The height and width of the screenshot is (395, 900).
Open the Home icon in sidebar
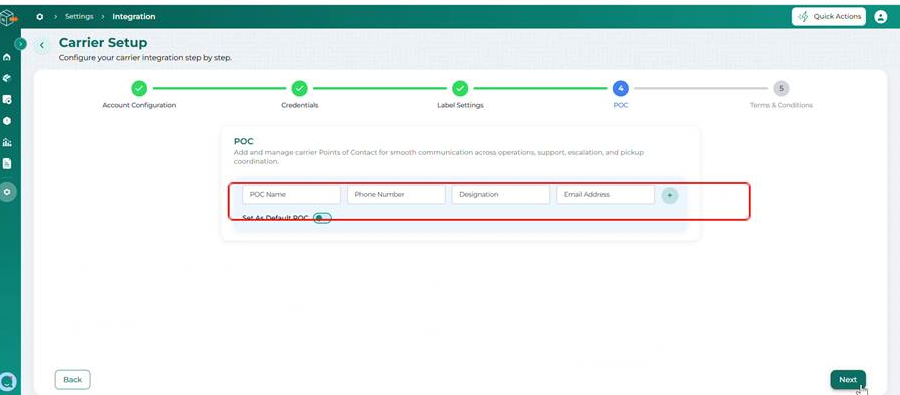tap(7, 57)
